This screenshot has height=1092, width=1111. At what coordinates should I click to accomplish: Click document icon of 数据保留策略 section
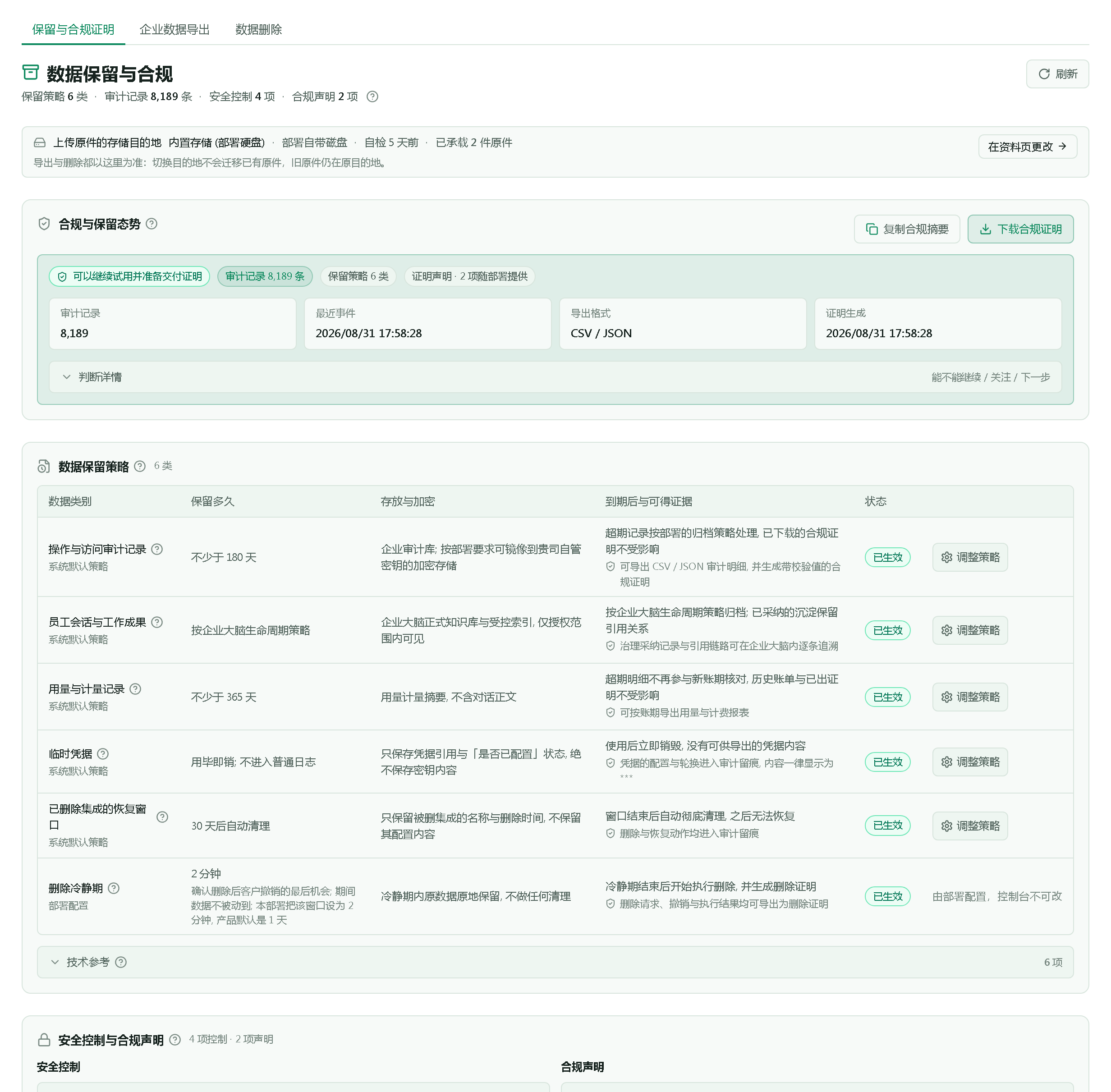click(x=44, y=466)
